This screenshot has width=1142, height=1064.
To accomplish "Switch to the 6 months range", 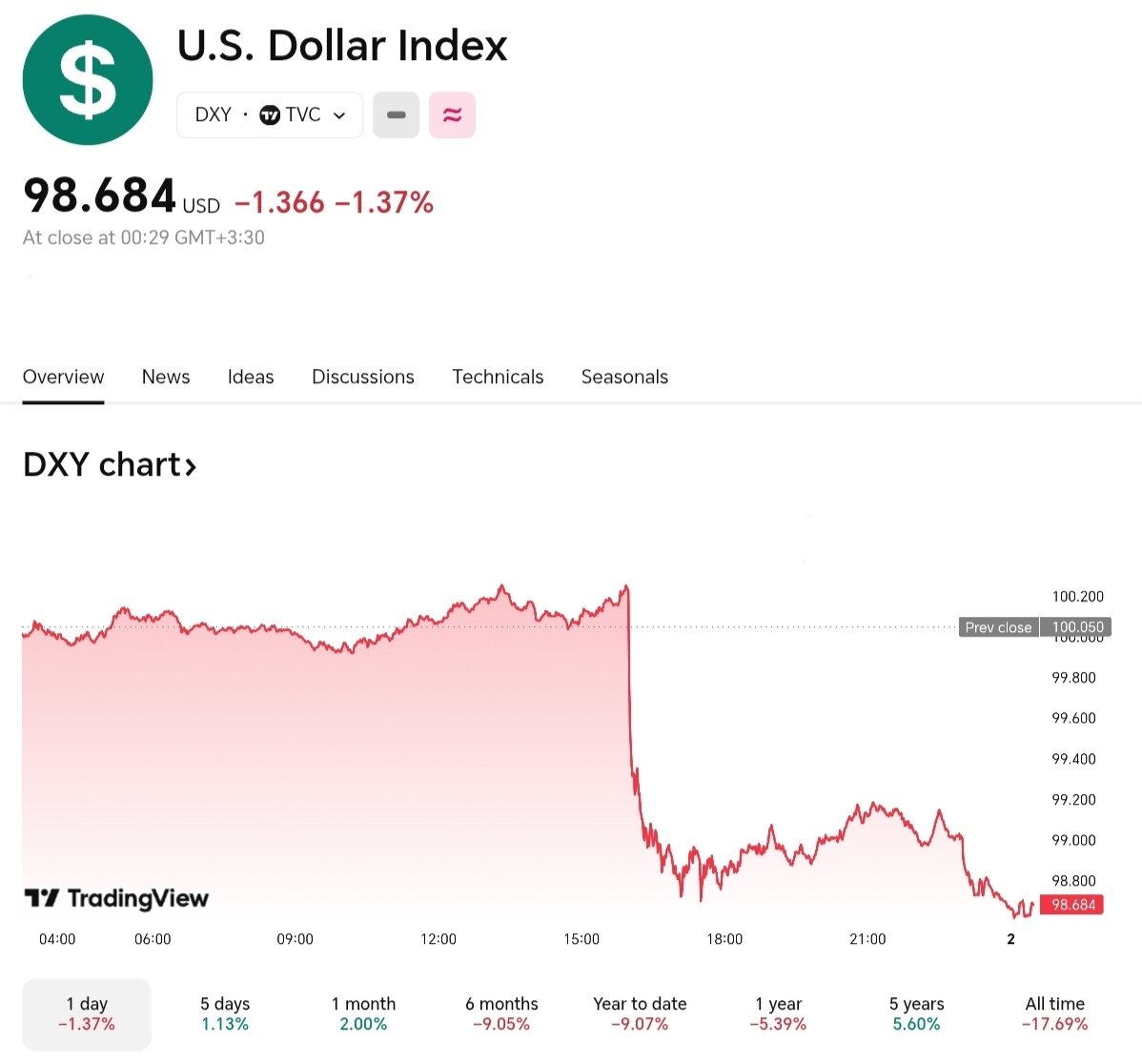I will click(x=501, y=1013).
